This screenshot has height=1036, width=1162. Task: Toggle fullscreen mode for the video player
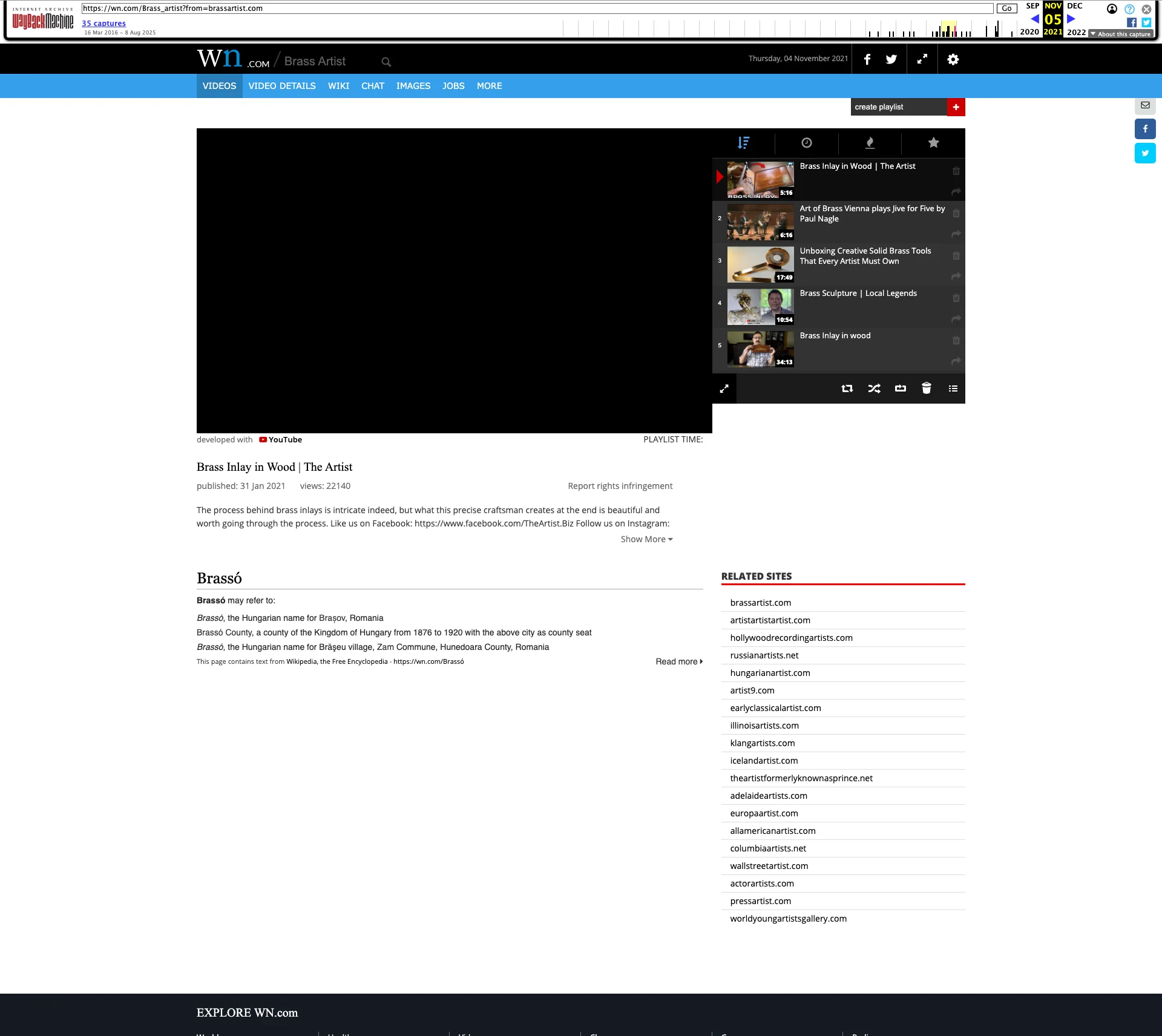pyautogui.click(x=724, y=389)
